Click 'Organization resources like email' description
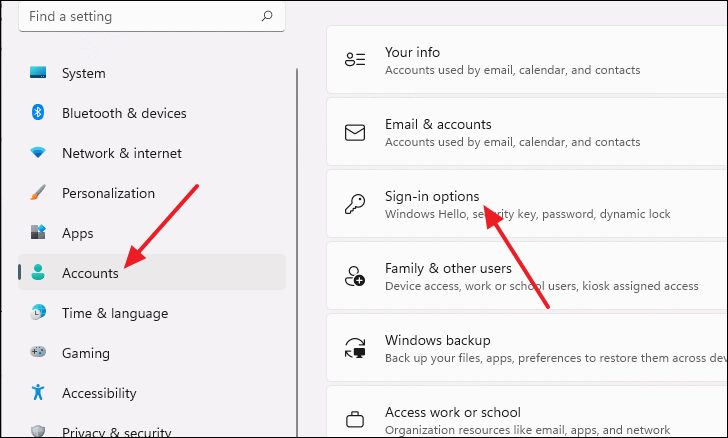The image size is (728, 438). coord(527,430)
